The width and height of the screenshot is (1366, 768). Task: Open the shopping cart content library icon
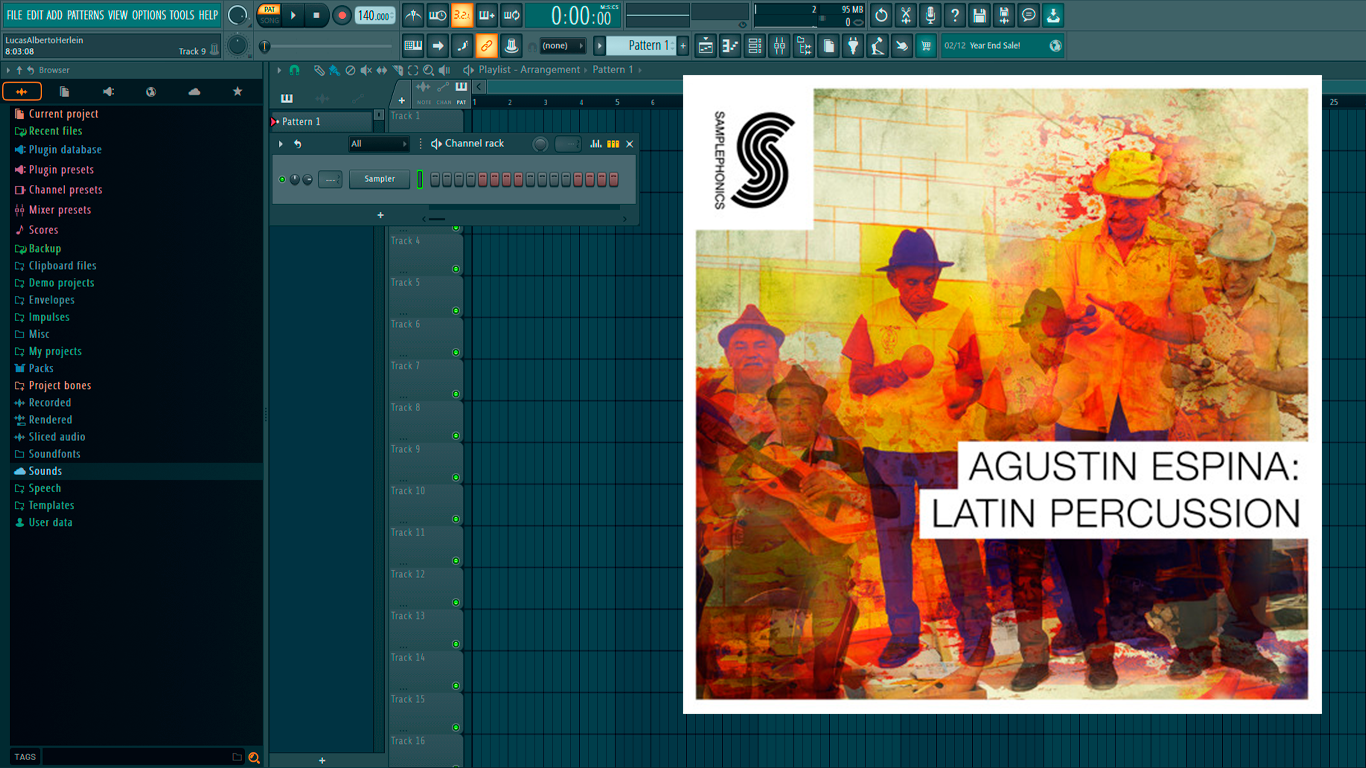(x=926, y=45)
